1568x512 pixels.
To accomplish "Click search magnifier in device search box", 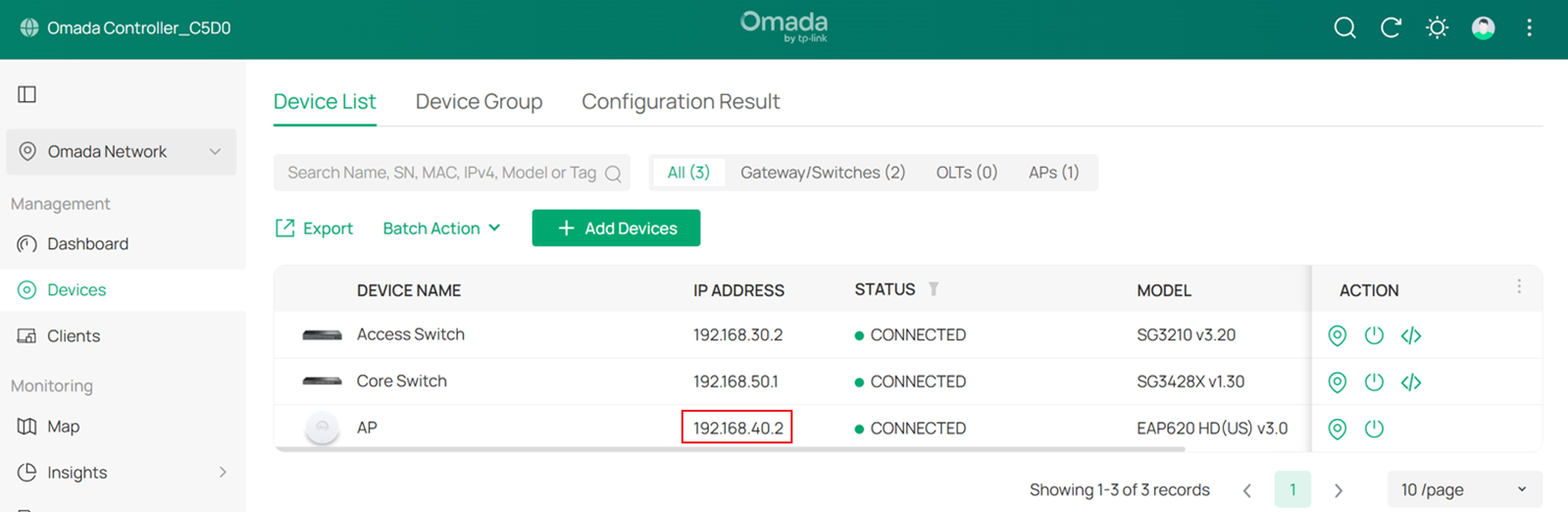I will click(x=613, y=174).
